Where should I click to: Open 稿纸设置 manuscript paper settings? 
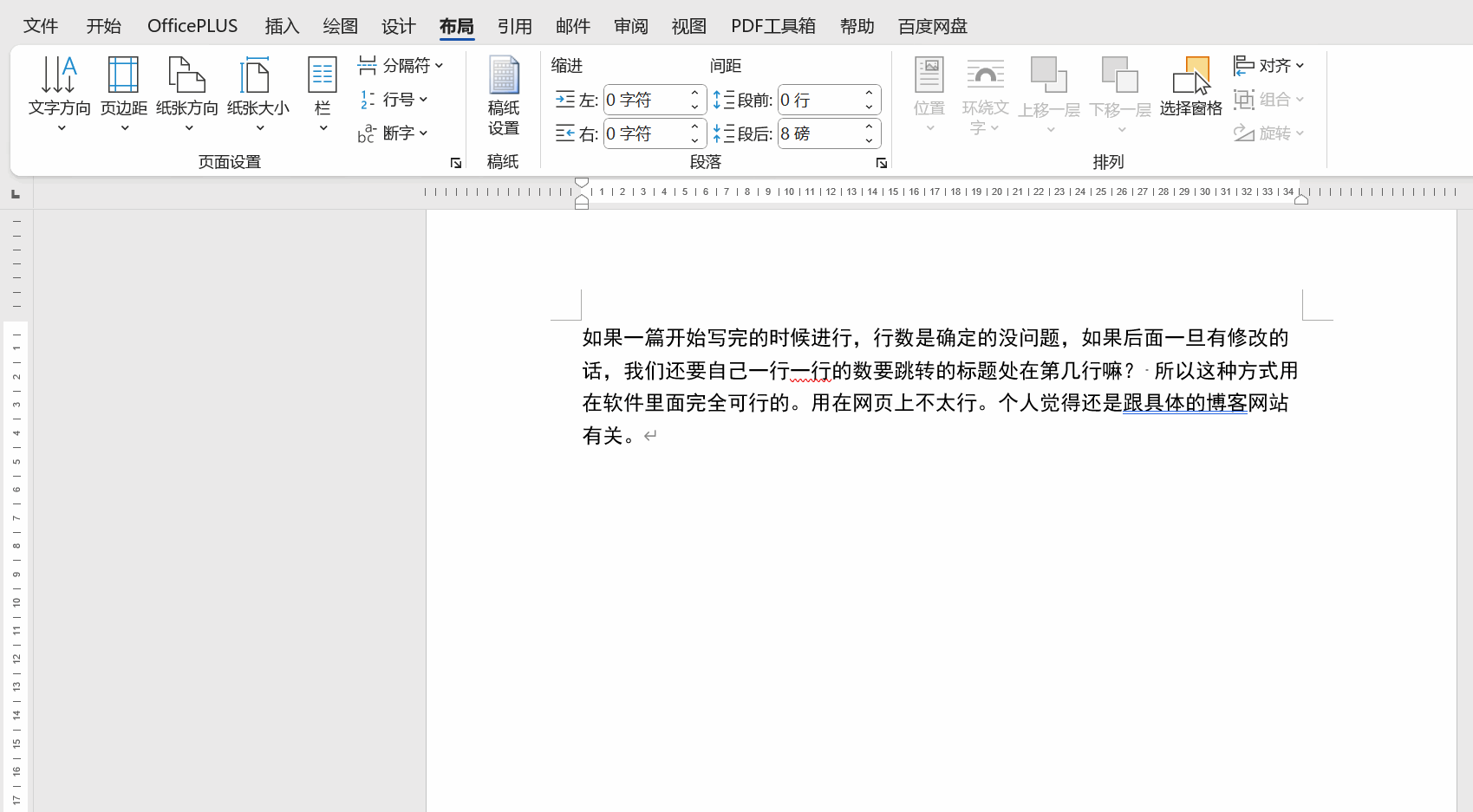pos(503,95)
